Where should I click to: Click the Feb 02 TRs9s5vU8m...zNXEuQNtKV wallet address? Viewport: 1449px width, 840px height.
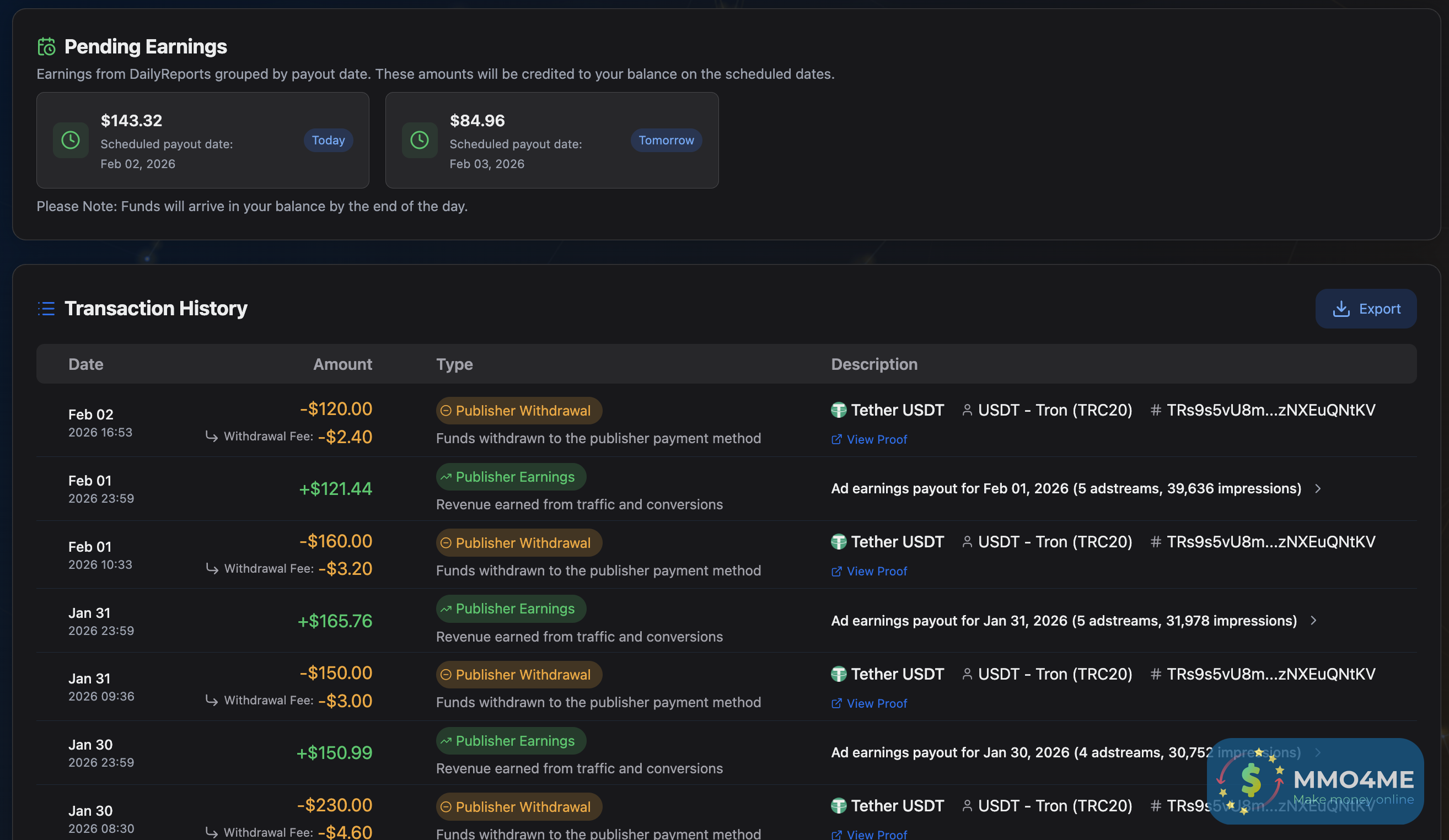point(1271,410)
